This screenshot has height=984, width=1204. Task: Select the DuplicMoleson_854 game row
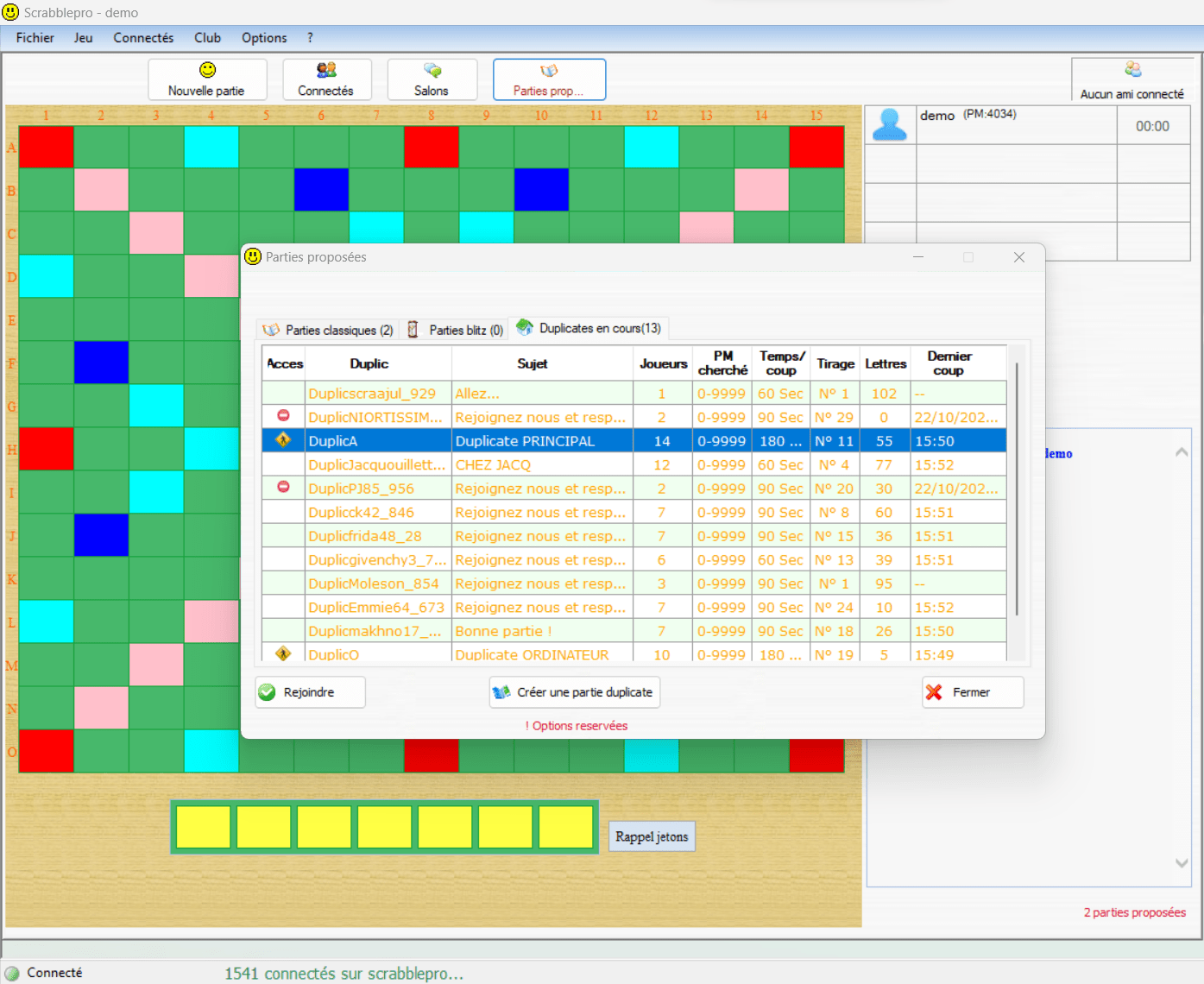click(634, 583)
